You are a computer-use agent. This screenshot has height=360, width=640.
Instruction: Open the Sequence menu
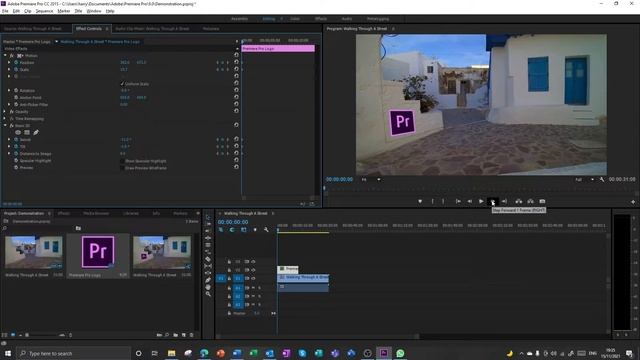[44, 11]
